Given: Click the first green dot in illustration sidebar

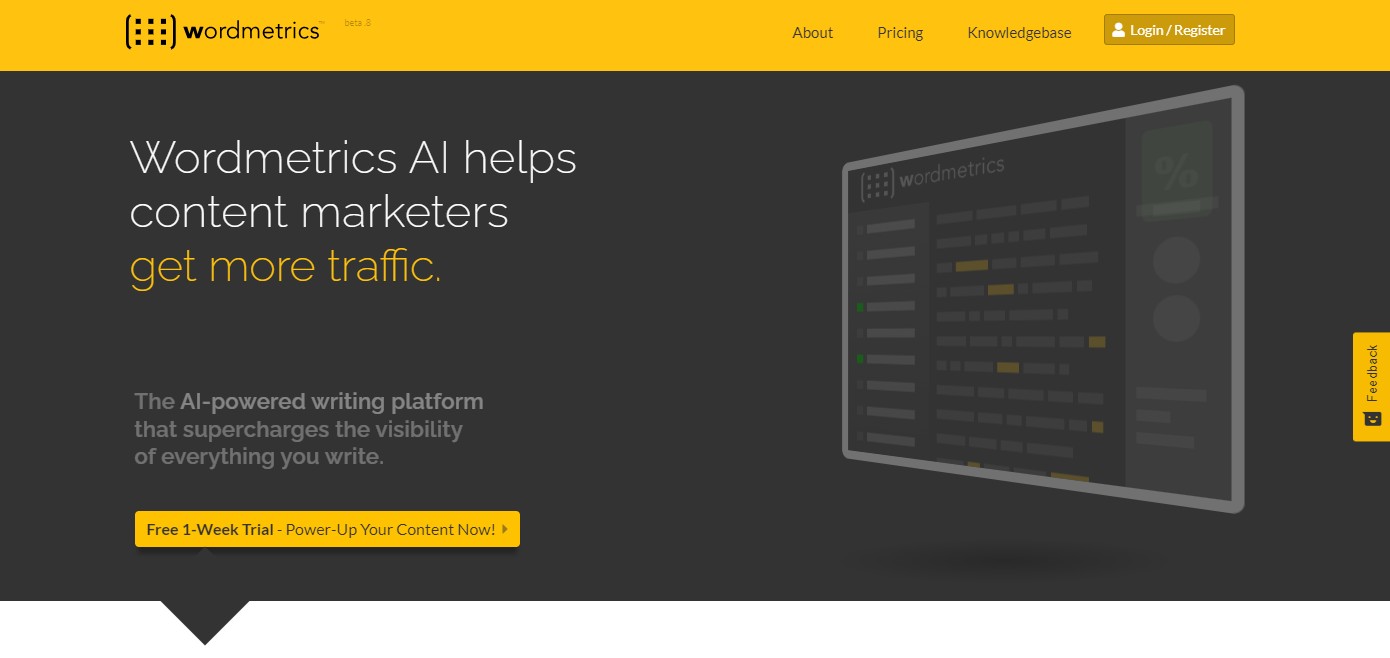Looking at the screenshot, I should click(860, 307).
